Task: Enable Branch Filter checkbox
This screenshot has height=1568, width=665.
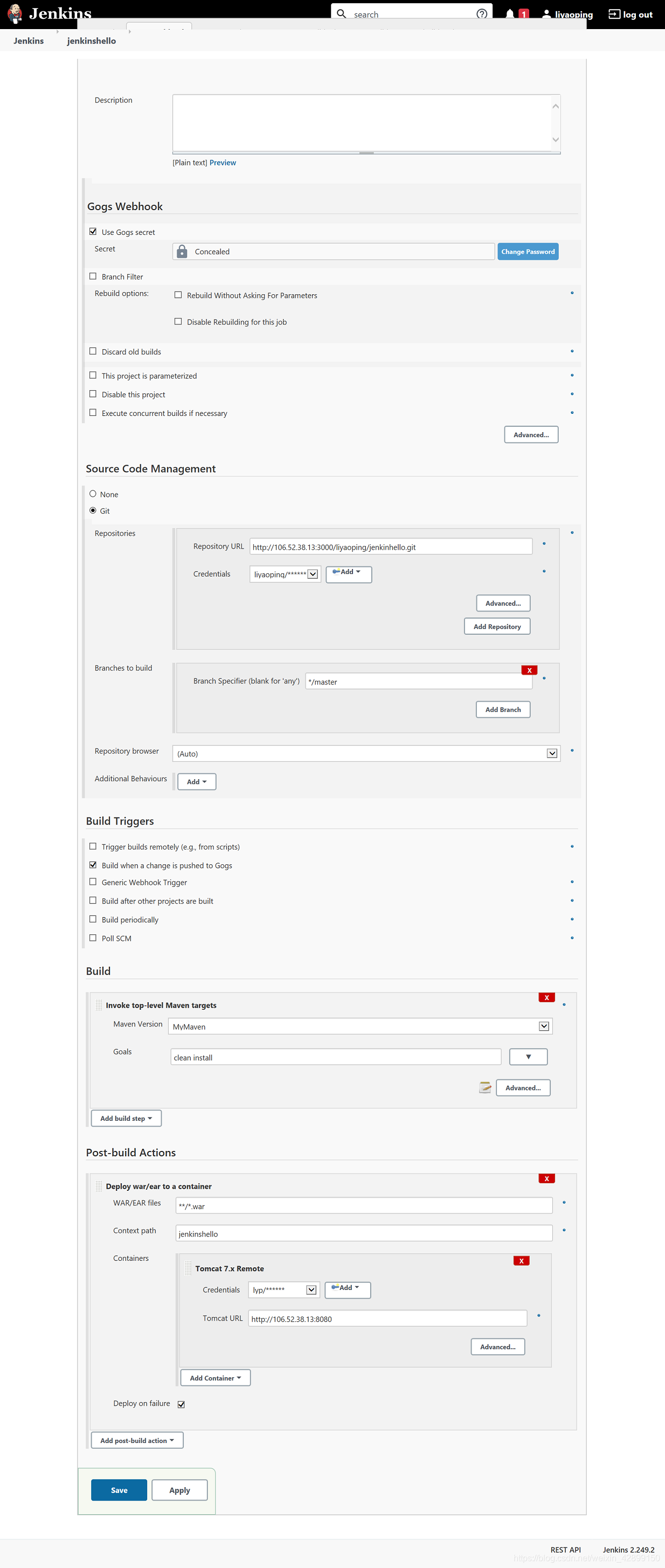Action: tap(93, 276)
